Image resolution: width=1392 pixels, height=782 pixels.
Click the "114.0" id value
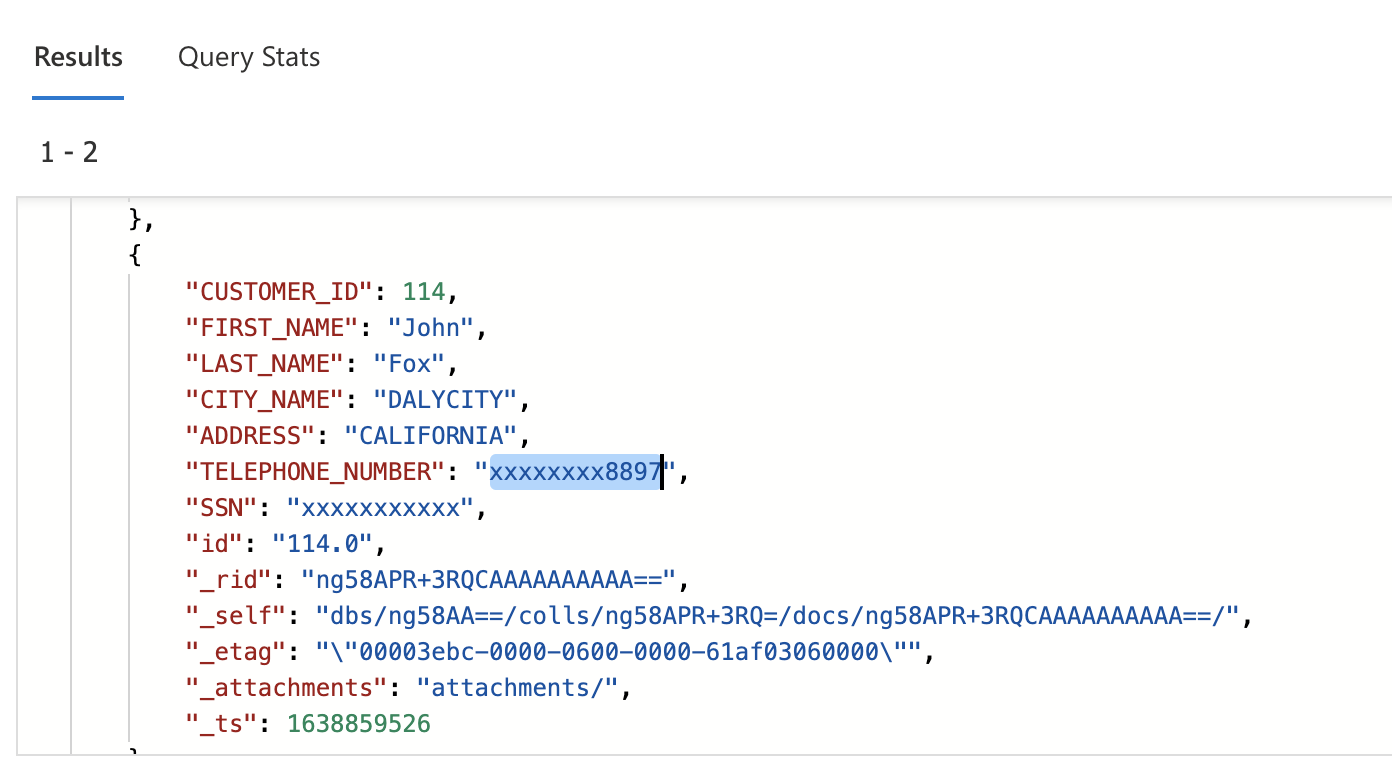322,544
